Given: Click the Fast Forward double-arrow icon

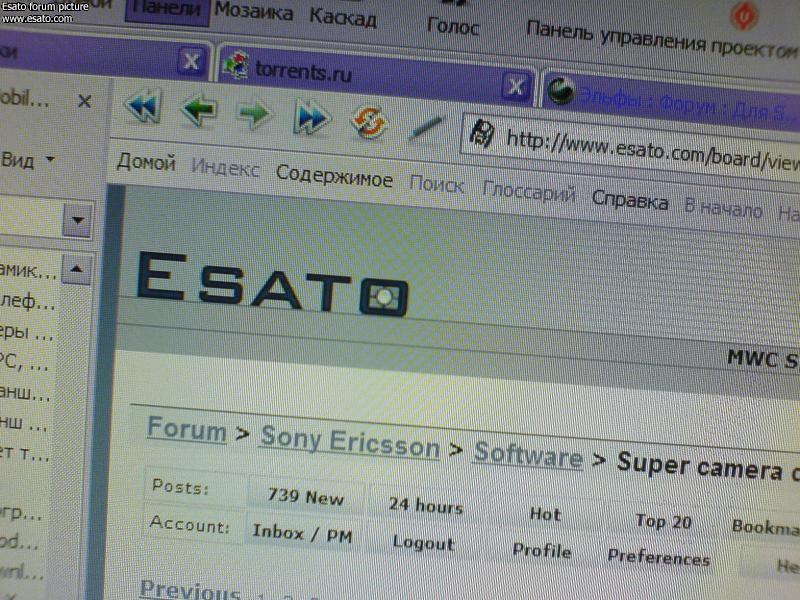Looking at the screenshot, I should point(311,117).
